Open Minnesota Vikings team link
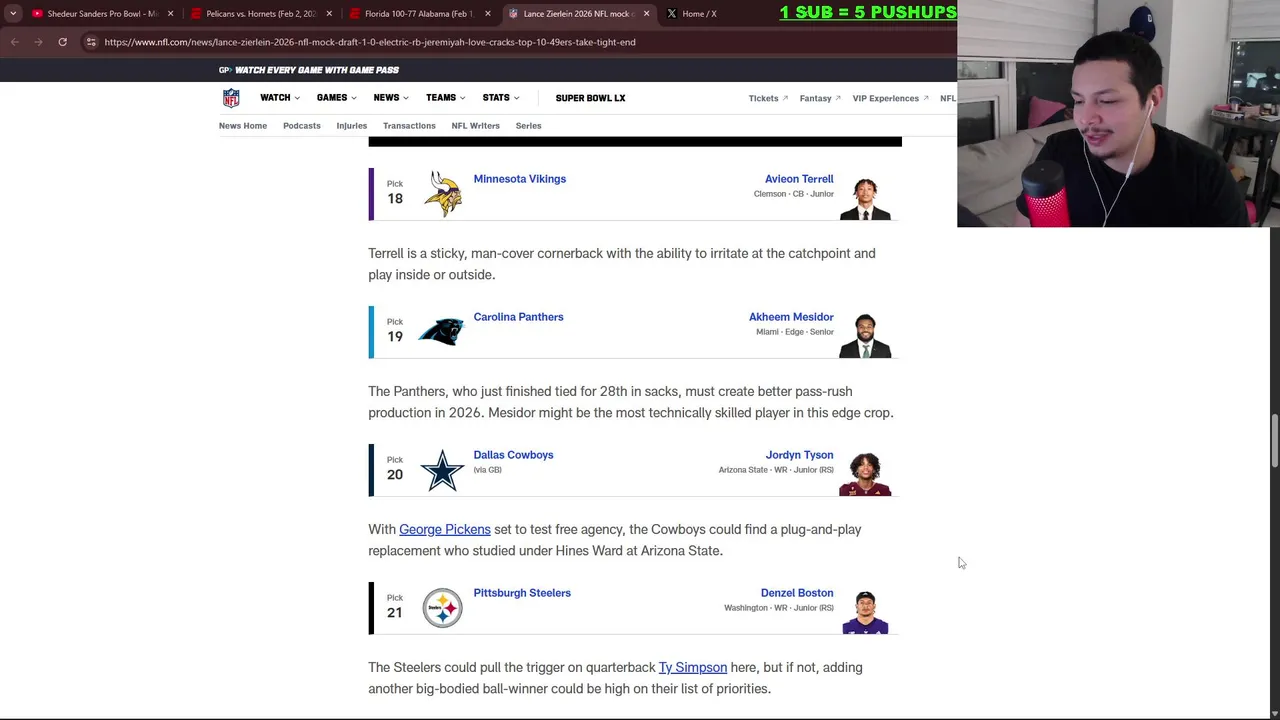The image size is (1280, 720). (x=520, y=179)
